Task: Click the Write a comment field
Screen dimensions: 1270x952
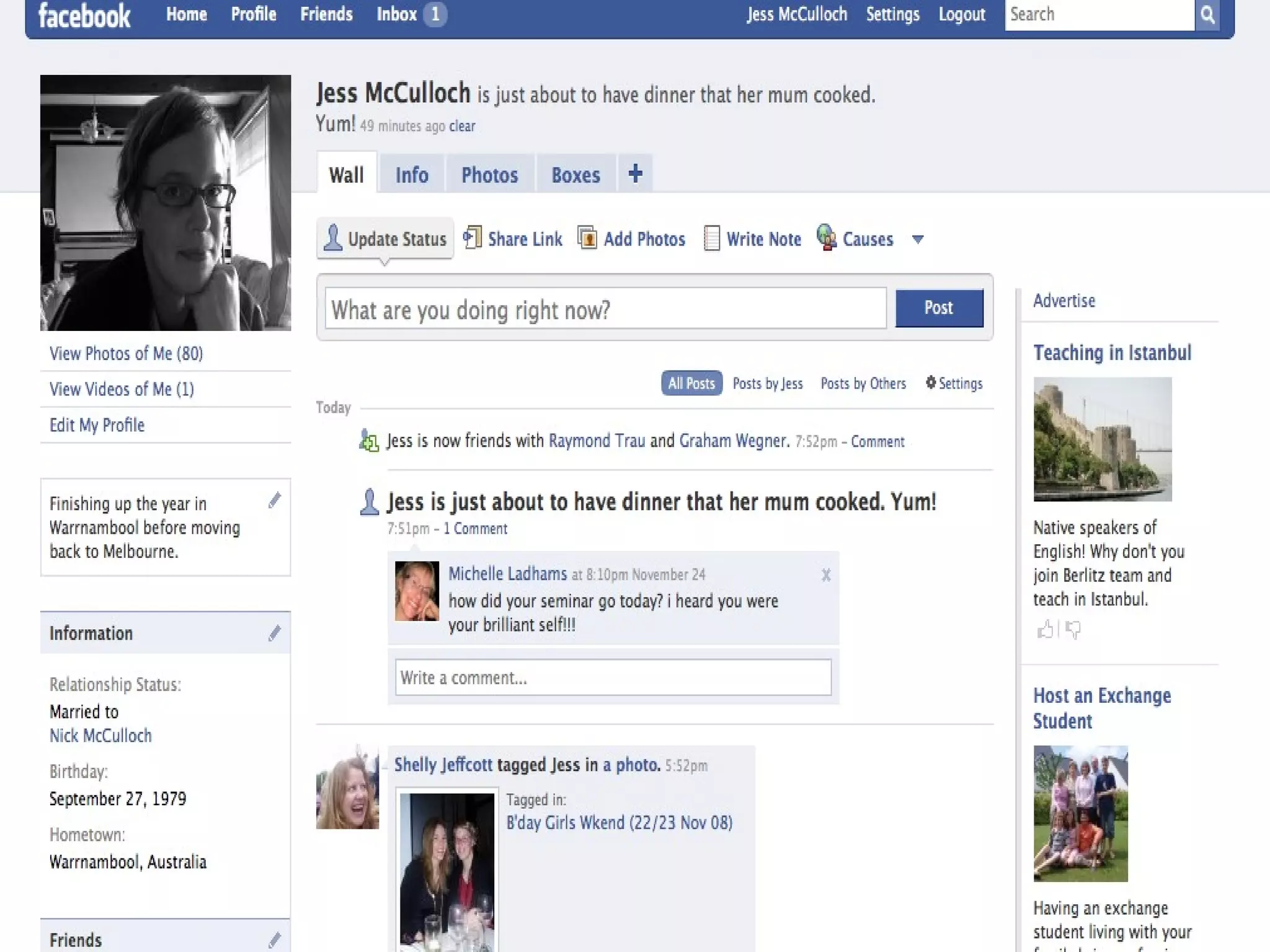Action: pos(613,677)
